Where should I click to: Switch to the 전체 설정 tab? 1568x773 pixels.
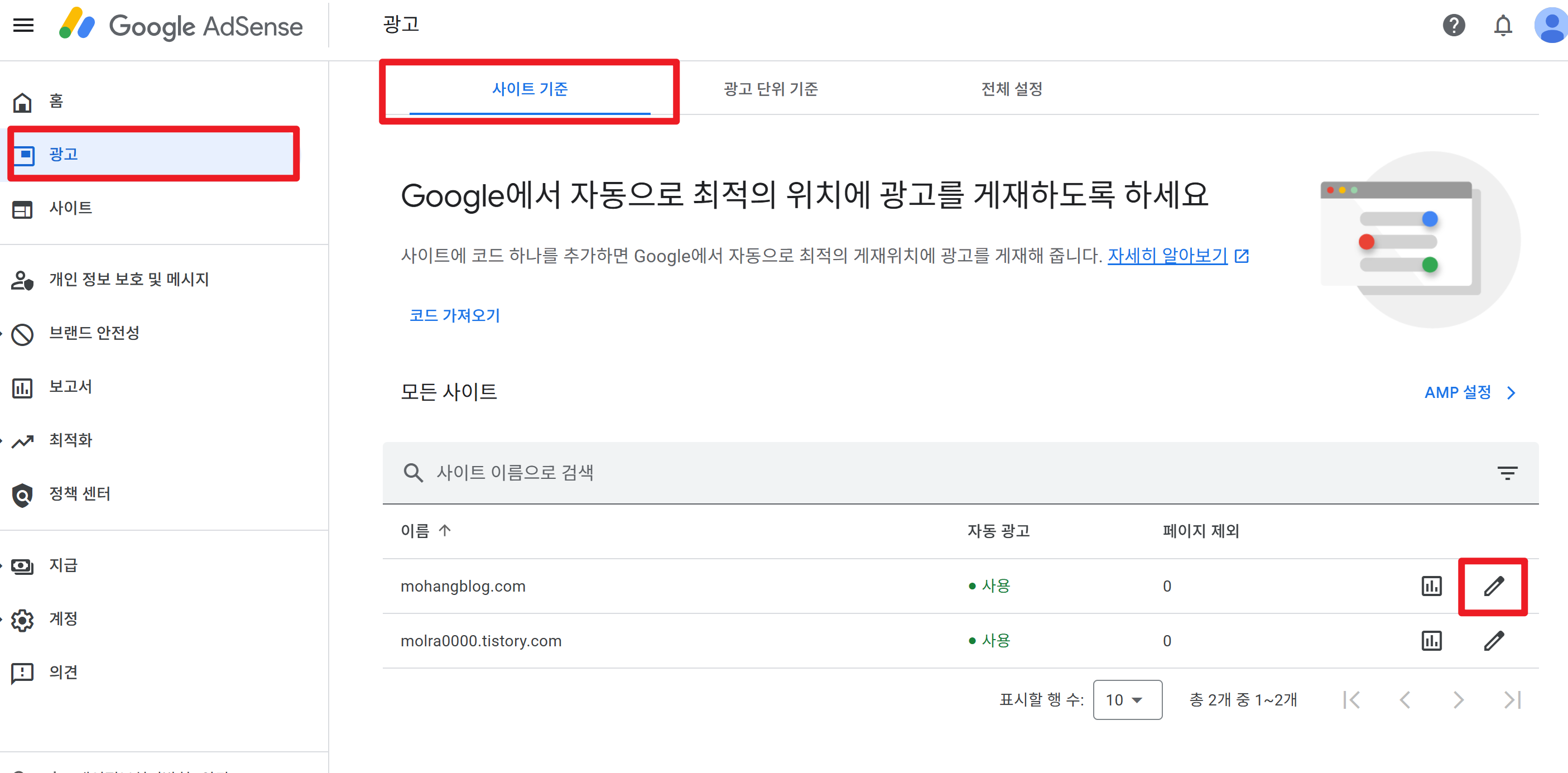[1011, 89]
